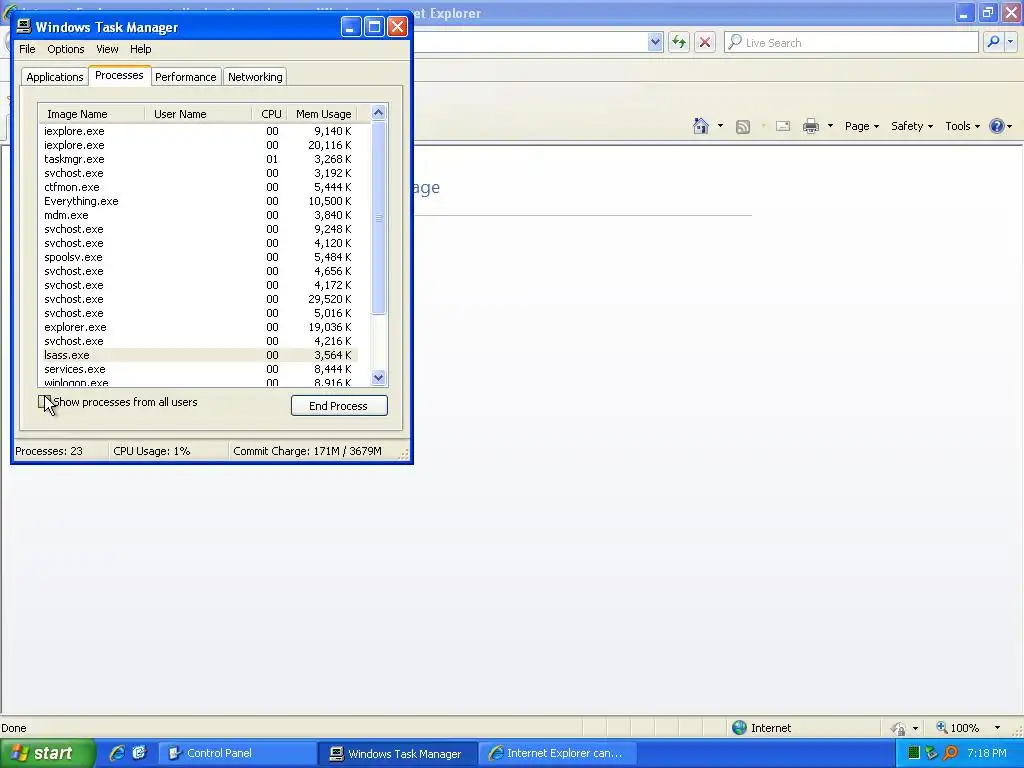This screenshot has height=768, width=1024.
Task: Click the Refresh icon beside address bar
Action: [679, 42]
